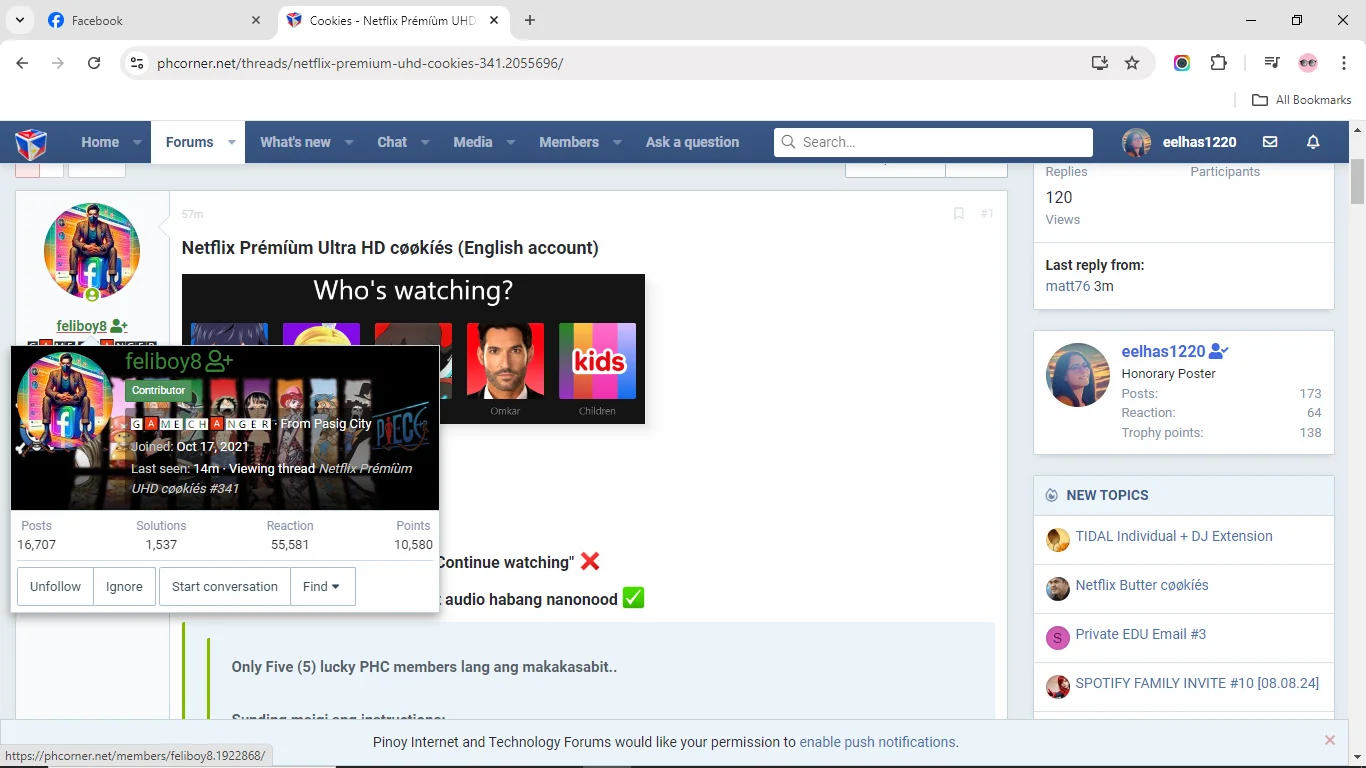Click the colorful extension icon in toolbar

tap(1182, 63)
